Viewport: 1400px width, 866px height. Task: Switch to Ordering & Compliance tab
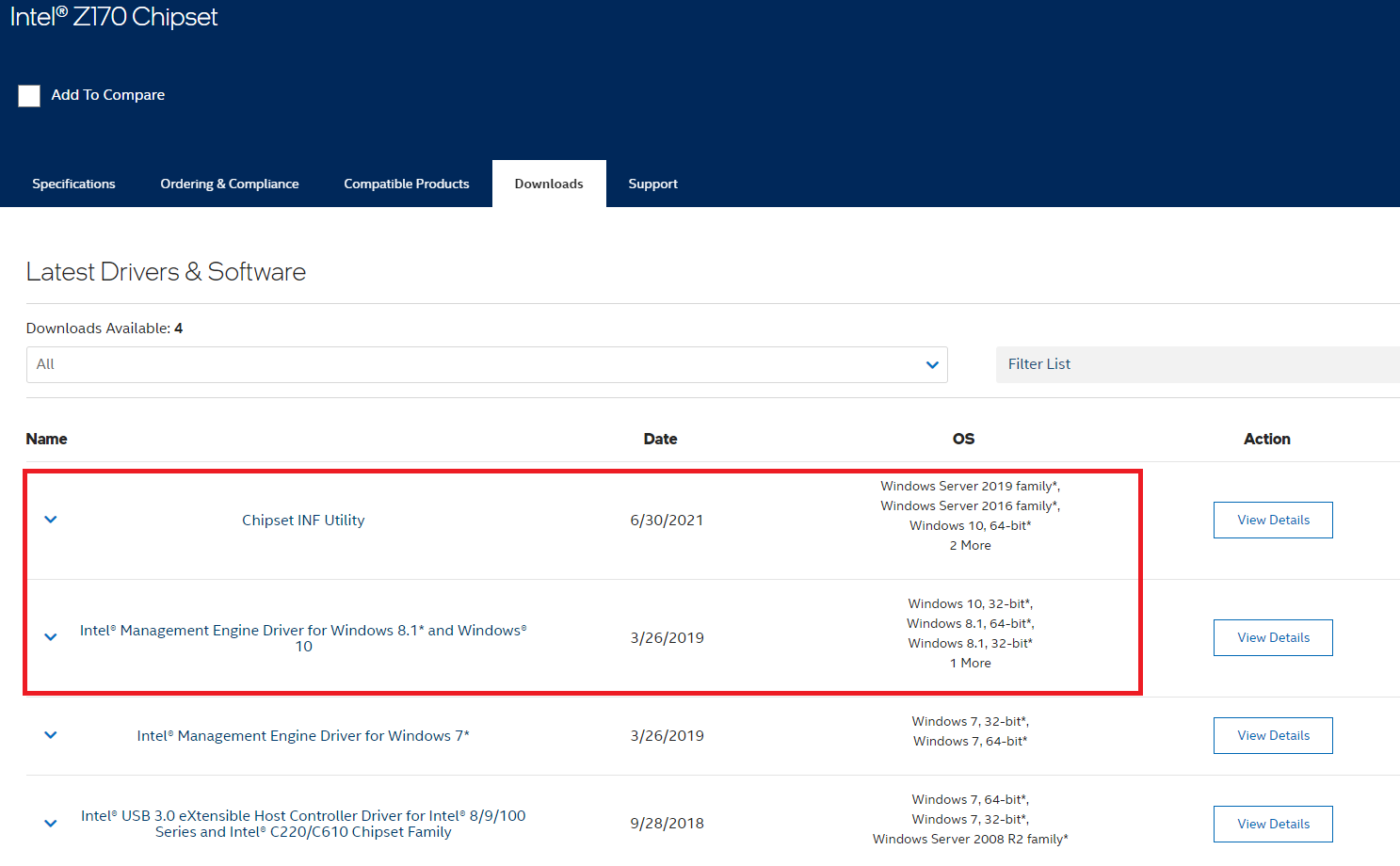[x=230, y=184]
